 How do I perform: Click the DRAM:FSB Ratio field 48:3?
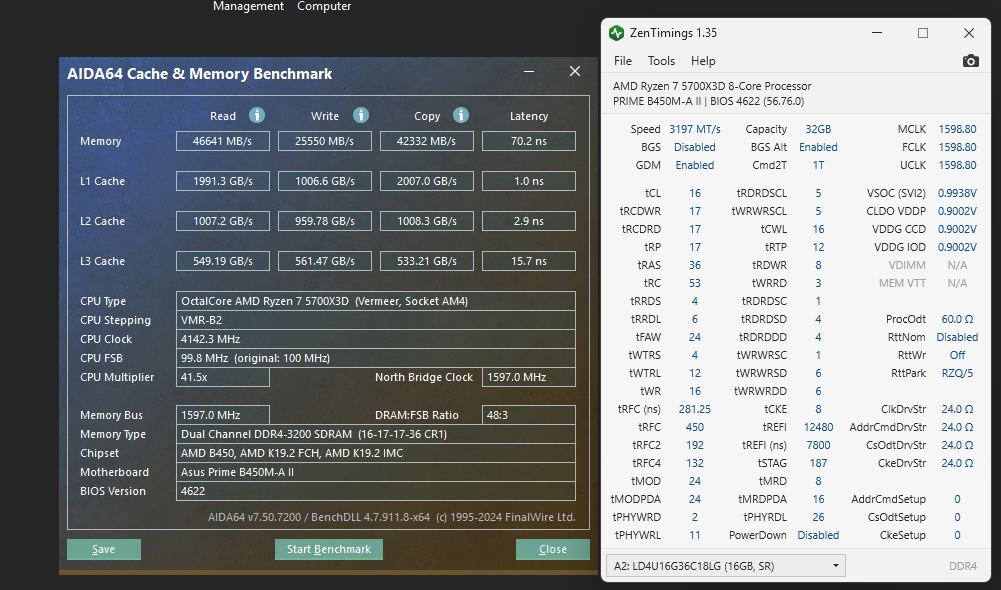(x=529, y=415)
